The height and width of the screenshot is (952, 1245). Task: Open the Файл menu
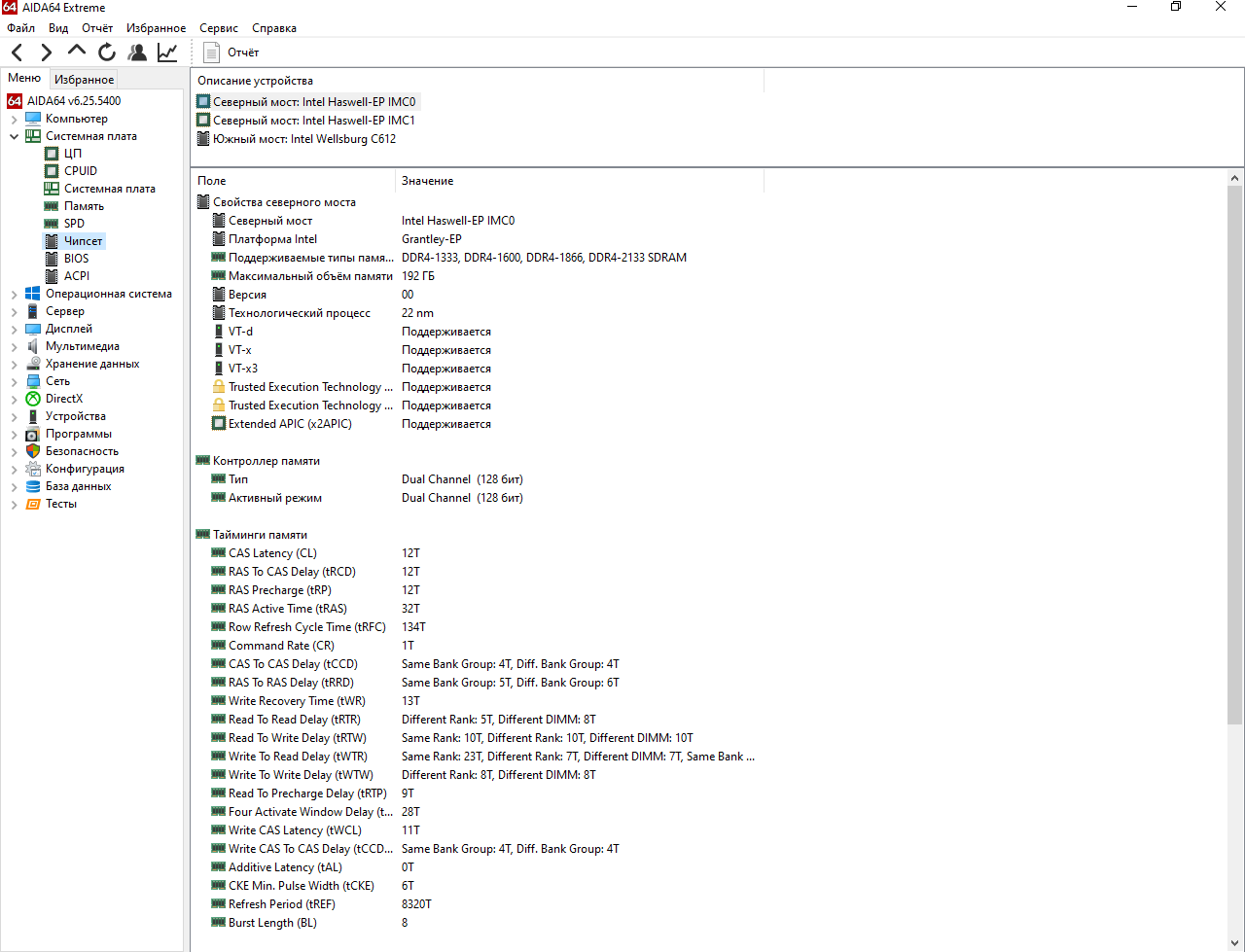[21, 28]
